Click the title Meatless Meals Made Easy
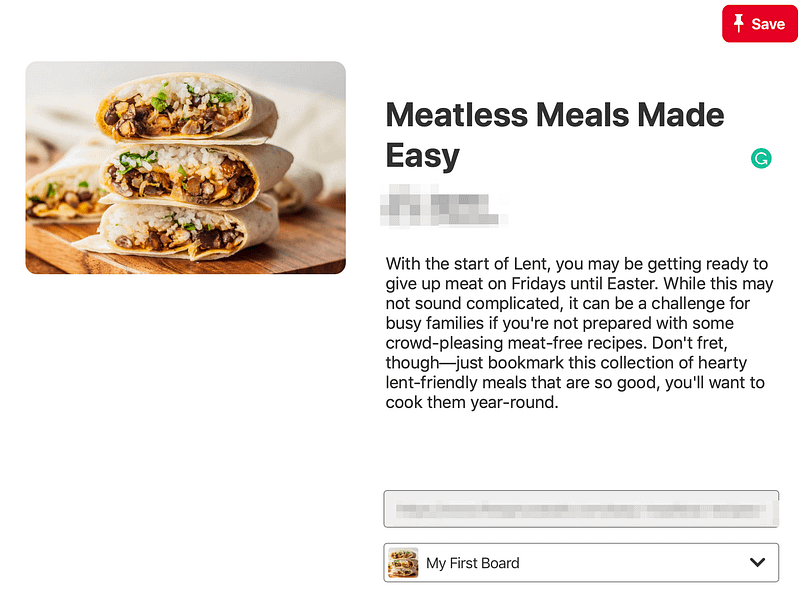Viewport: 800px width, 589px height. pos(555,135)
